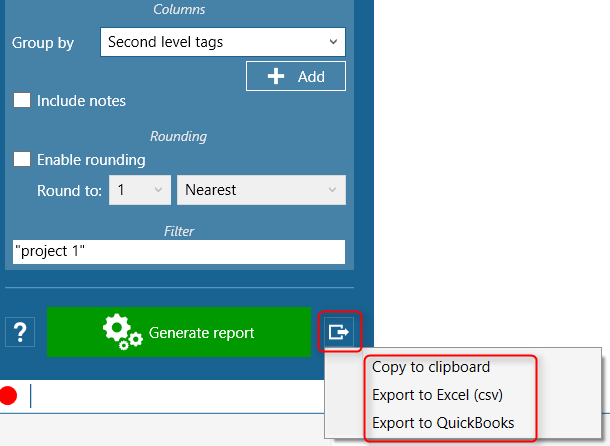Pick Export to QuickBooks menu entry
Screen dimensions: 610x446
[443, 423]
